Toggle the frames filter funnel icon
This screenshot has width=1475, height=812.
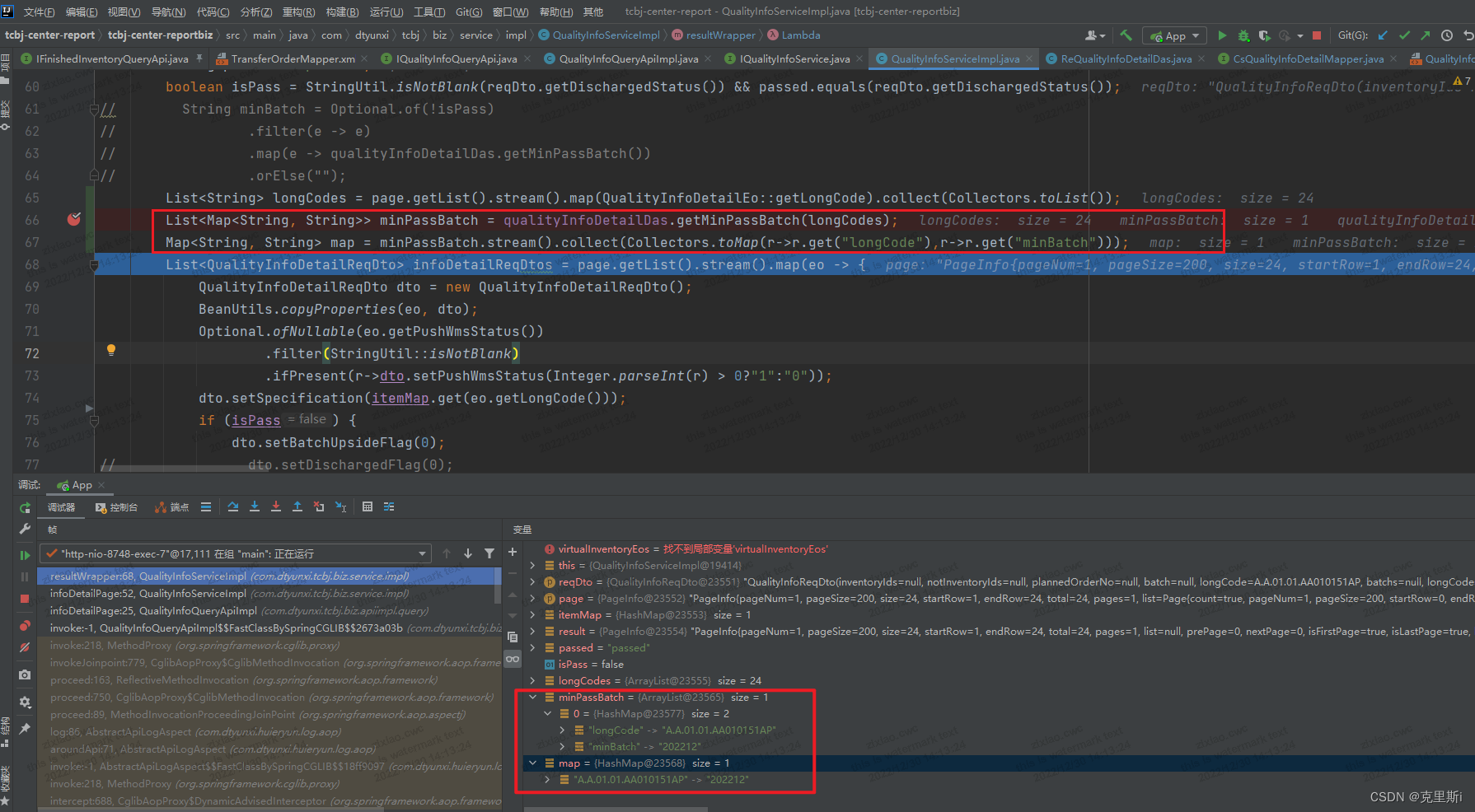point(489,553)
